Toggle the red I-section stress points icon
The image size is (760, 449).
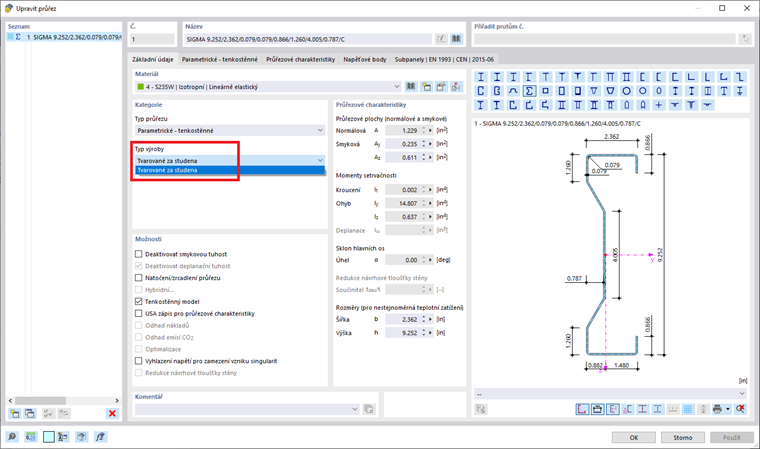tap(643, 409)
